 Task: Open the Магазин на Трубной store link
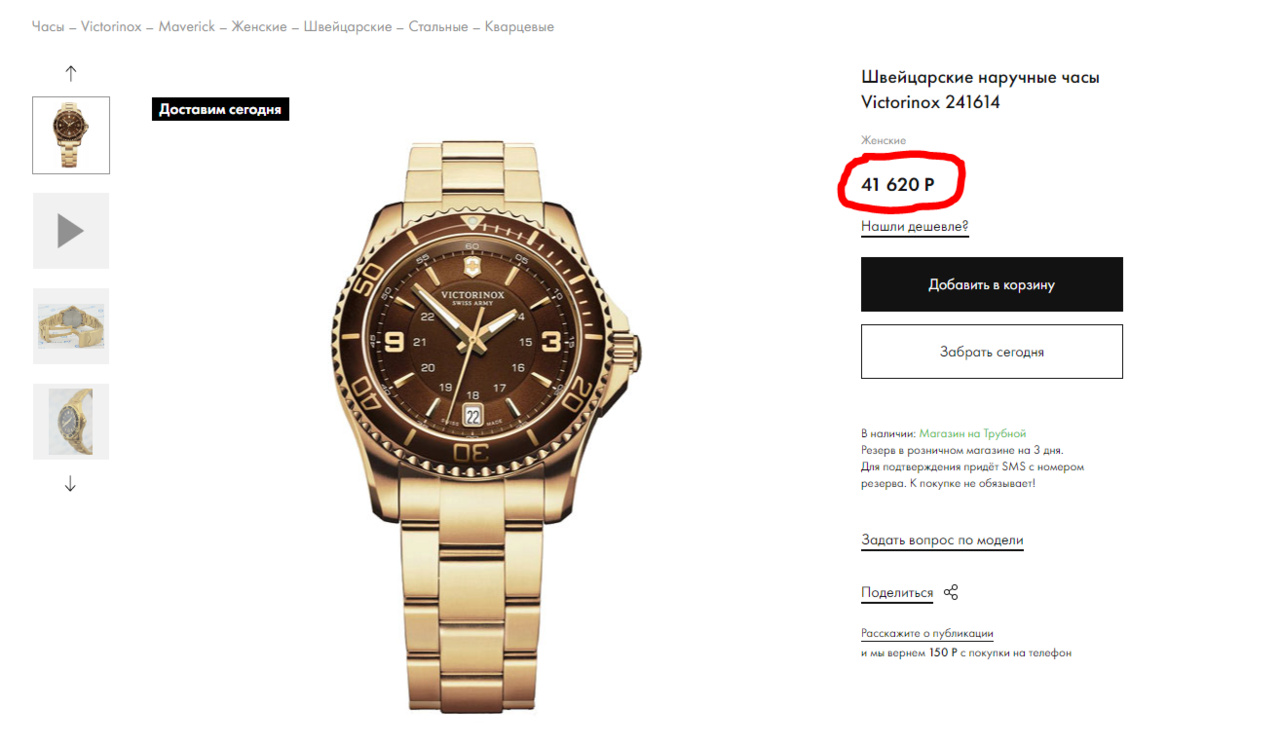pyautogui.click(x=972, y=434)
